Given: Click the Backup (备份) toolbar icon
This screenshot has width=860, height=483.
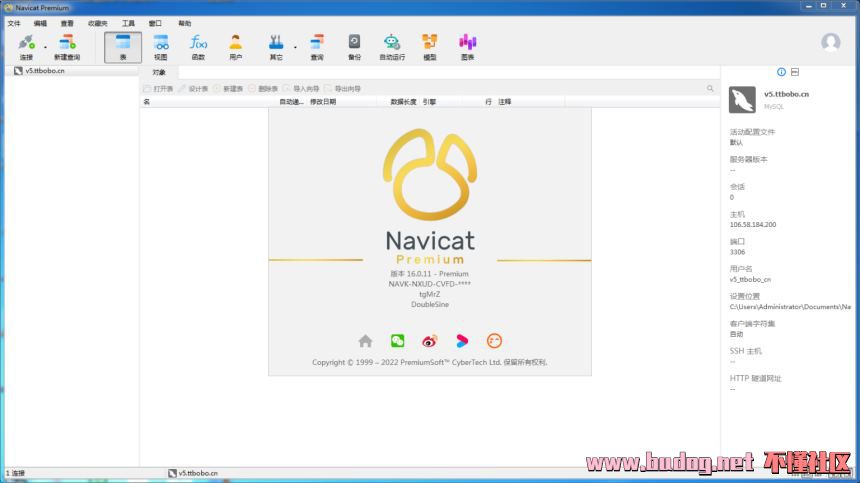Looking at the screenshot, I should click(x=354, y=47).
